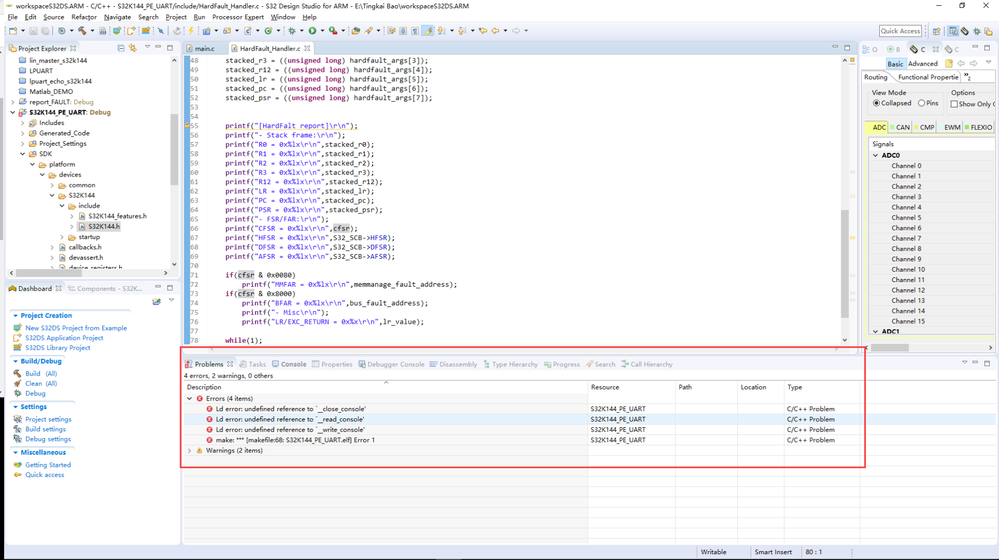Close the HardFault_Handler.c editor tab
Image resolution: width=999 pixels, height=560 pixels.
307,48
